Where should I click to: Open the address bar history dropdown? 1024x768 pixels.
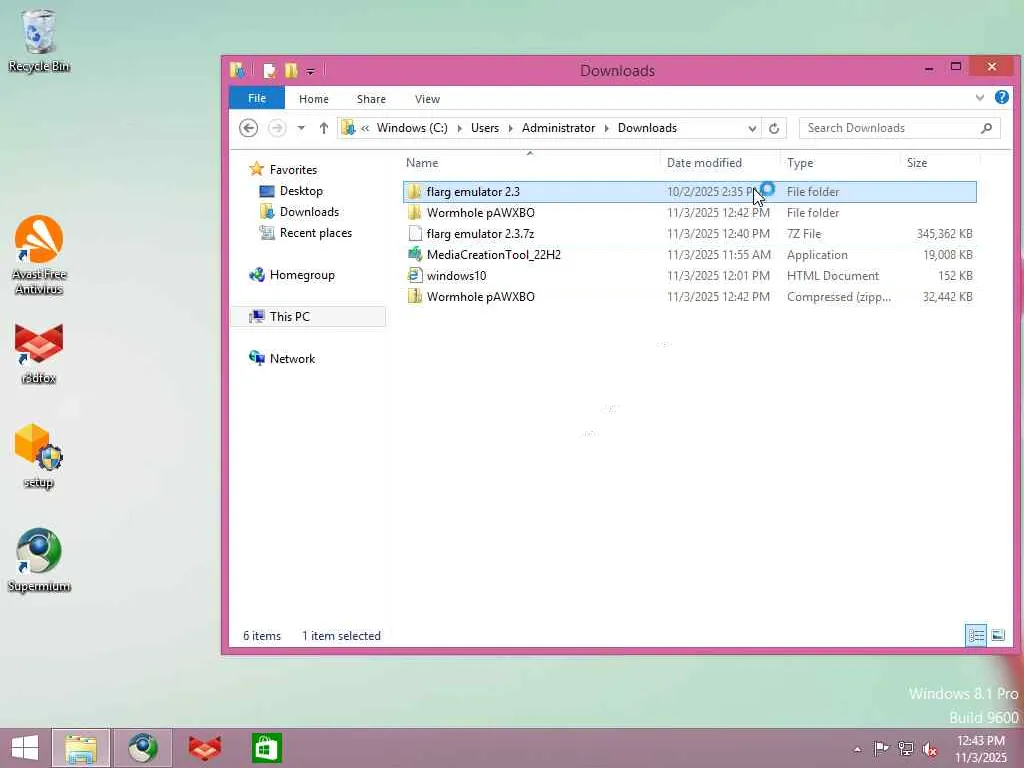[752, 128]
